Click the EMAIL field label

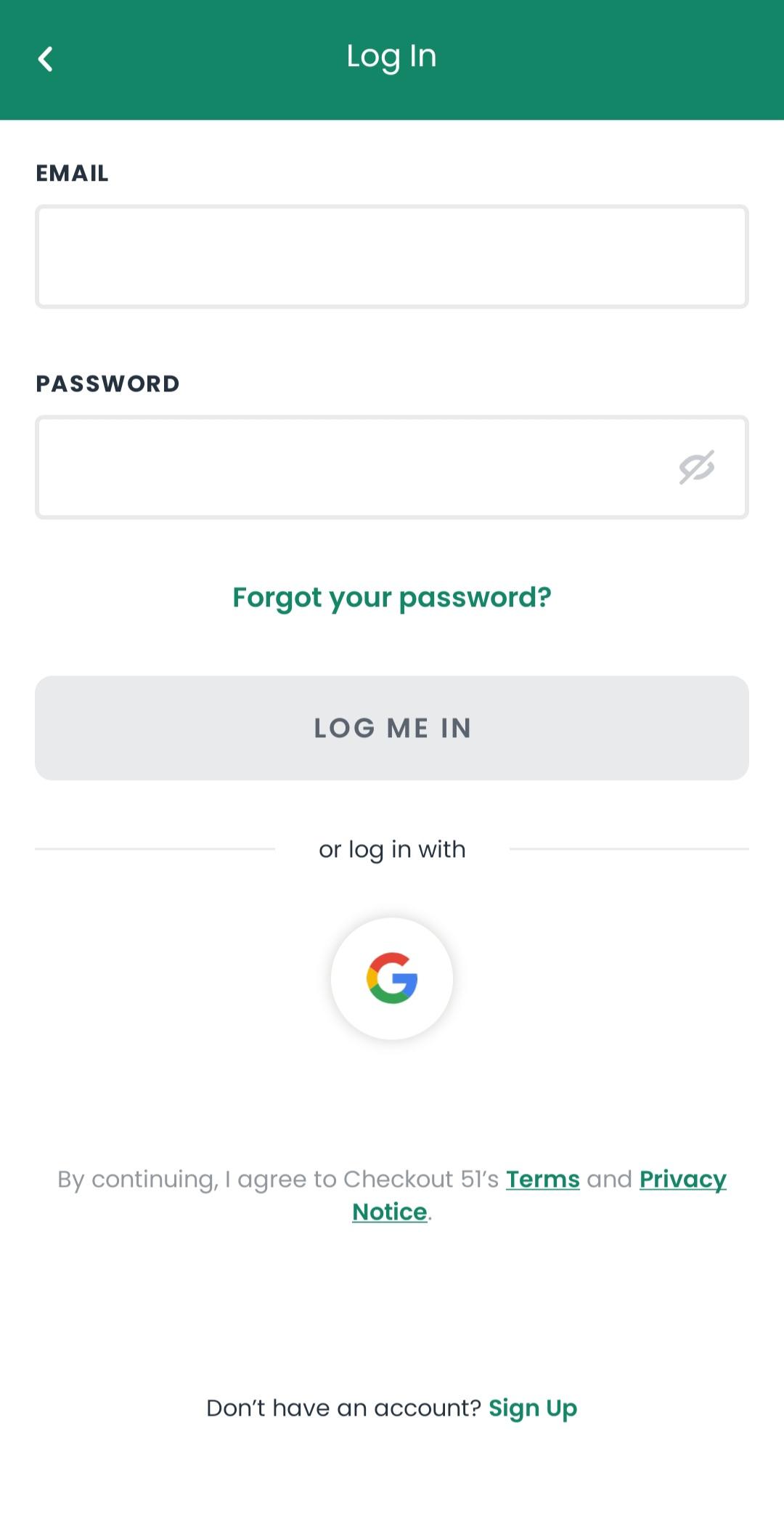(73, 174)
